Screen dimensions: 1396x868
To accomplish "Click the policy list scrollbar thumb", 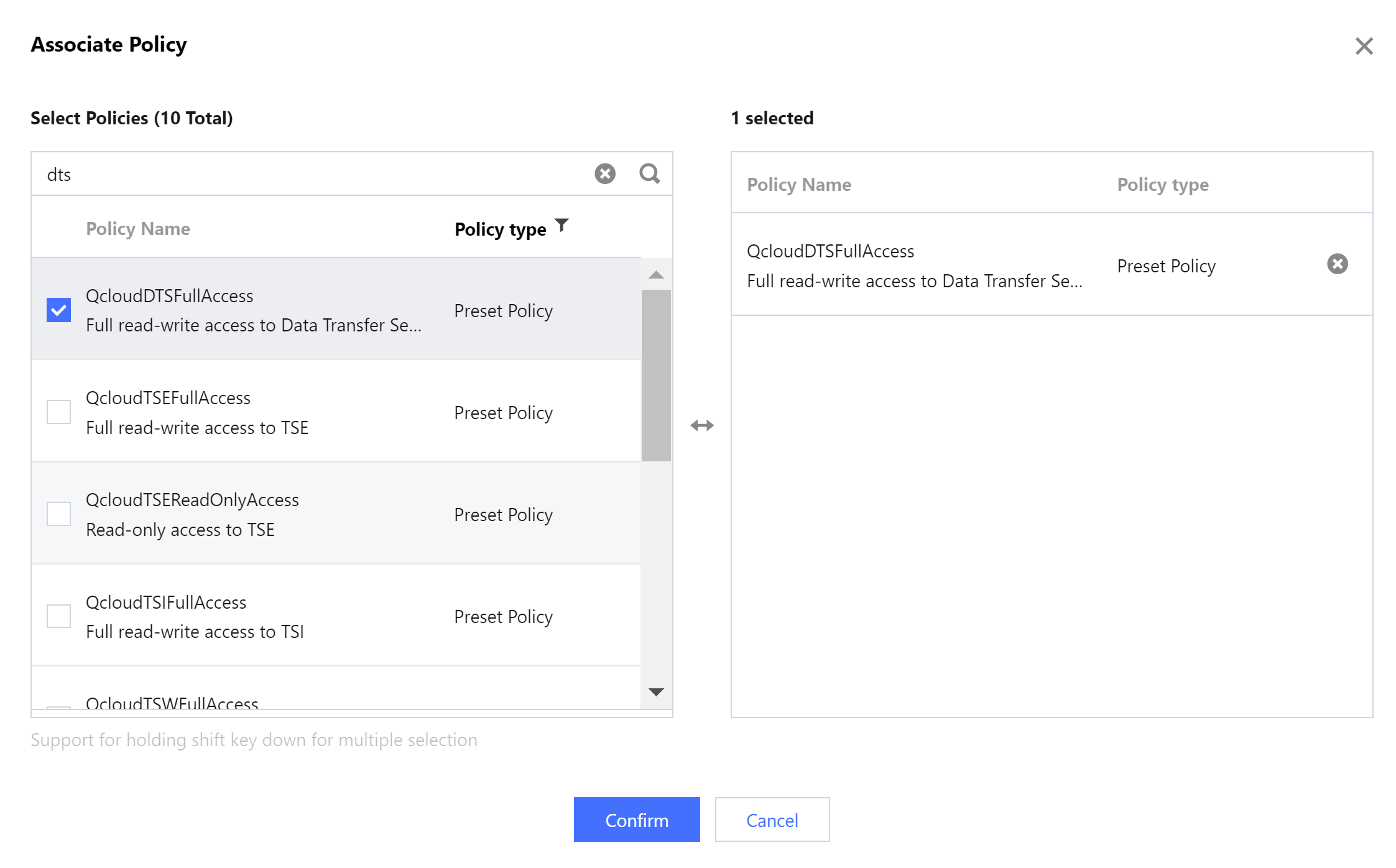I will (656, 375).
